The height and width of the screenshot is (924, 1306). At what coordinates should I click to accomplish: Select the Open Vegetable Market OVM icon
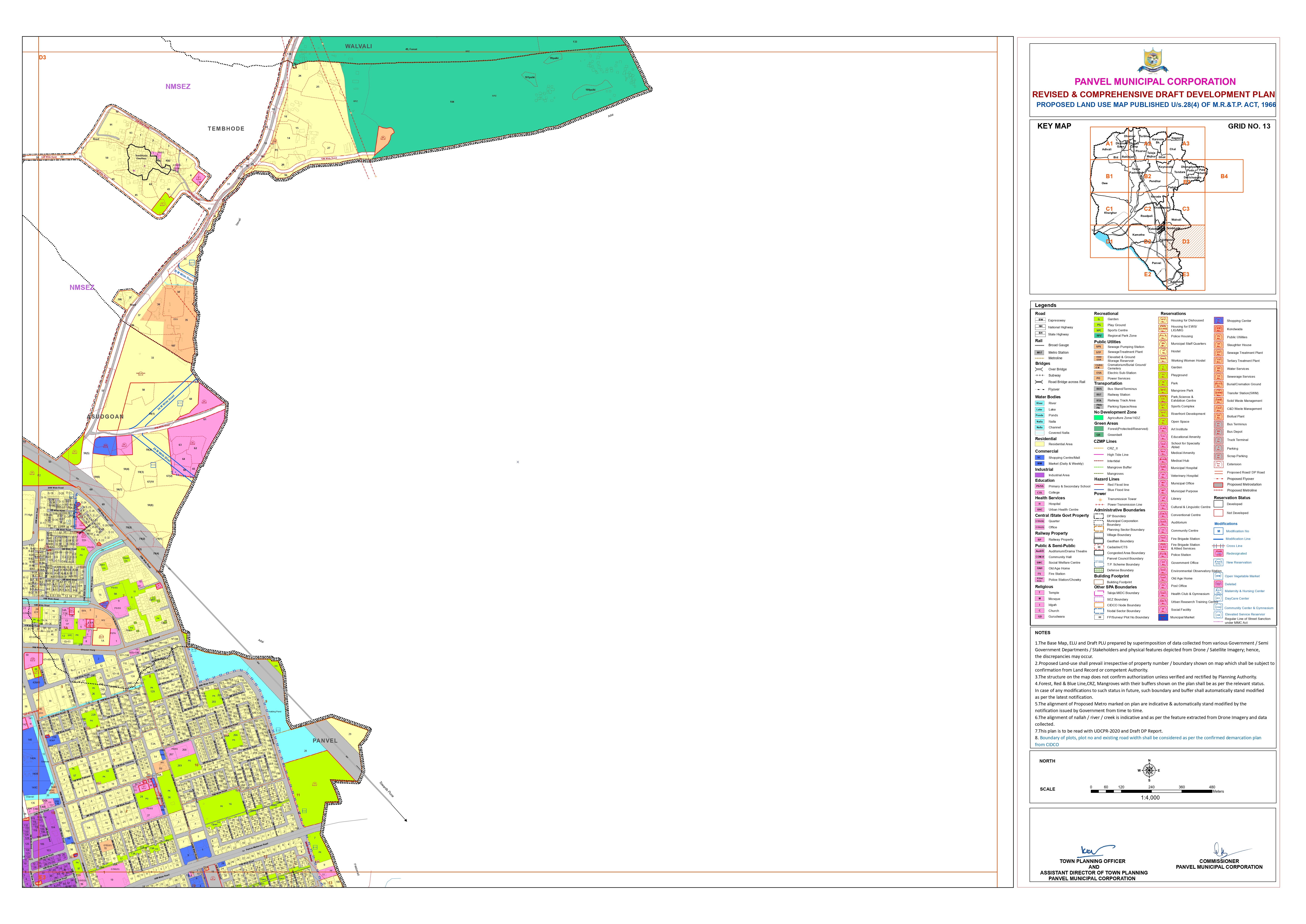pos(1218,576)
